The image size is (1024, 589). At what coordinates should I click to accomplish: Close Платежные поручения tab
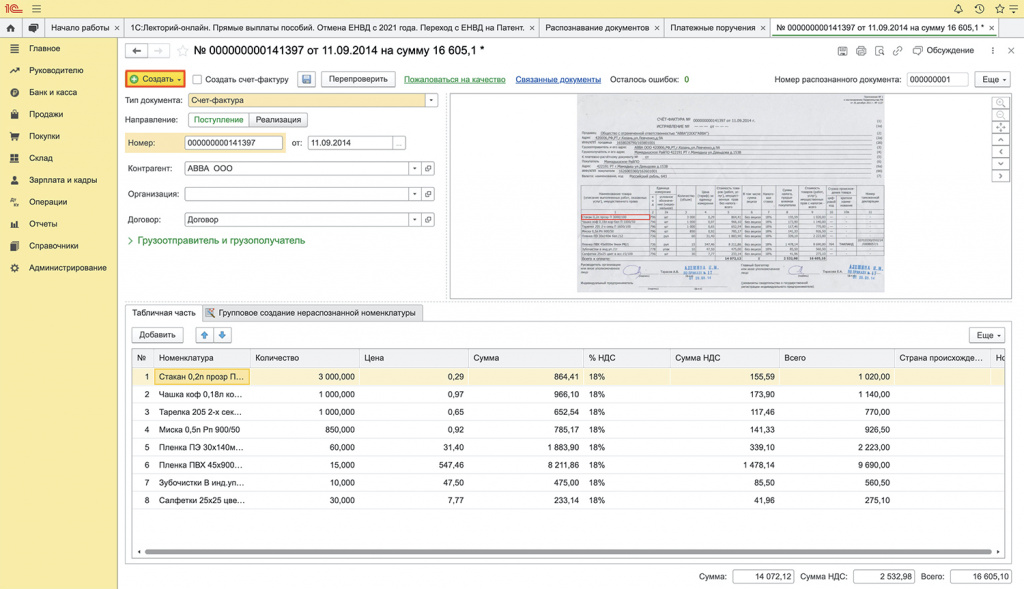(x=763, y=28)
